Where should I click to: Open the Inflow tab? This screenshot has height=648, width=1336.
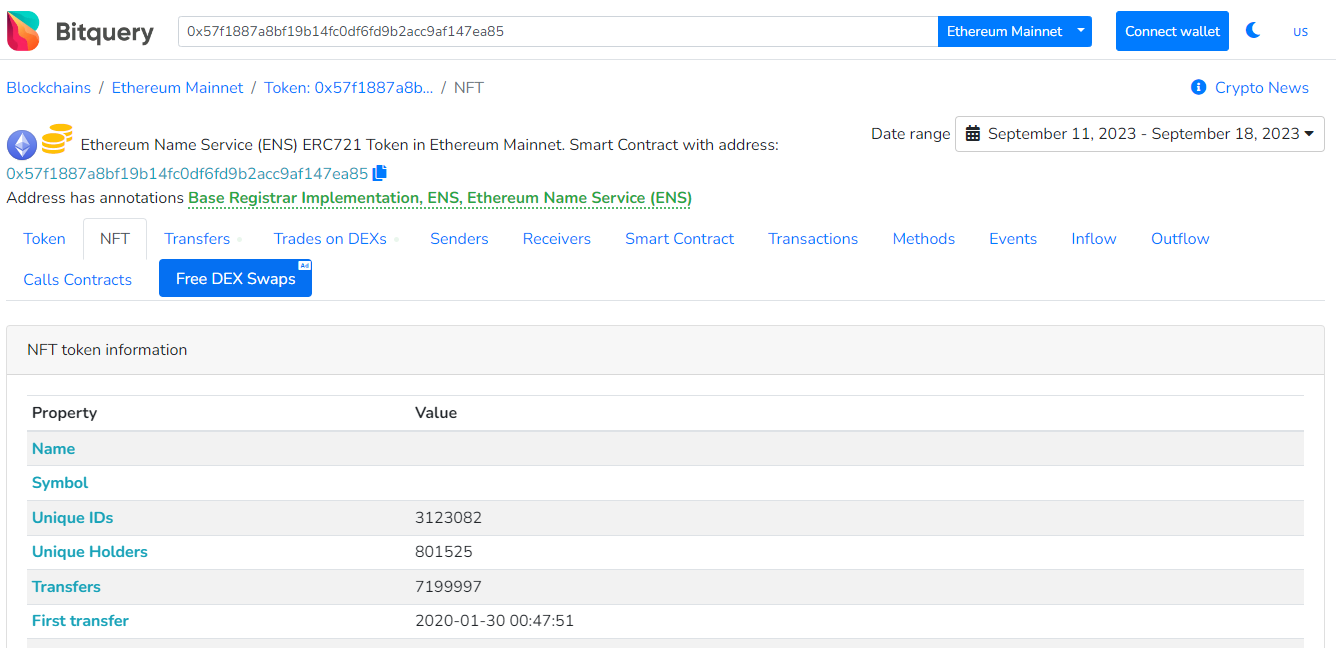pyautogui.click(x=1094, y=238)
